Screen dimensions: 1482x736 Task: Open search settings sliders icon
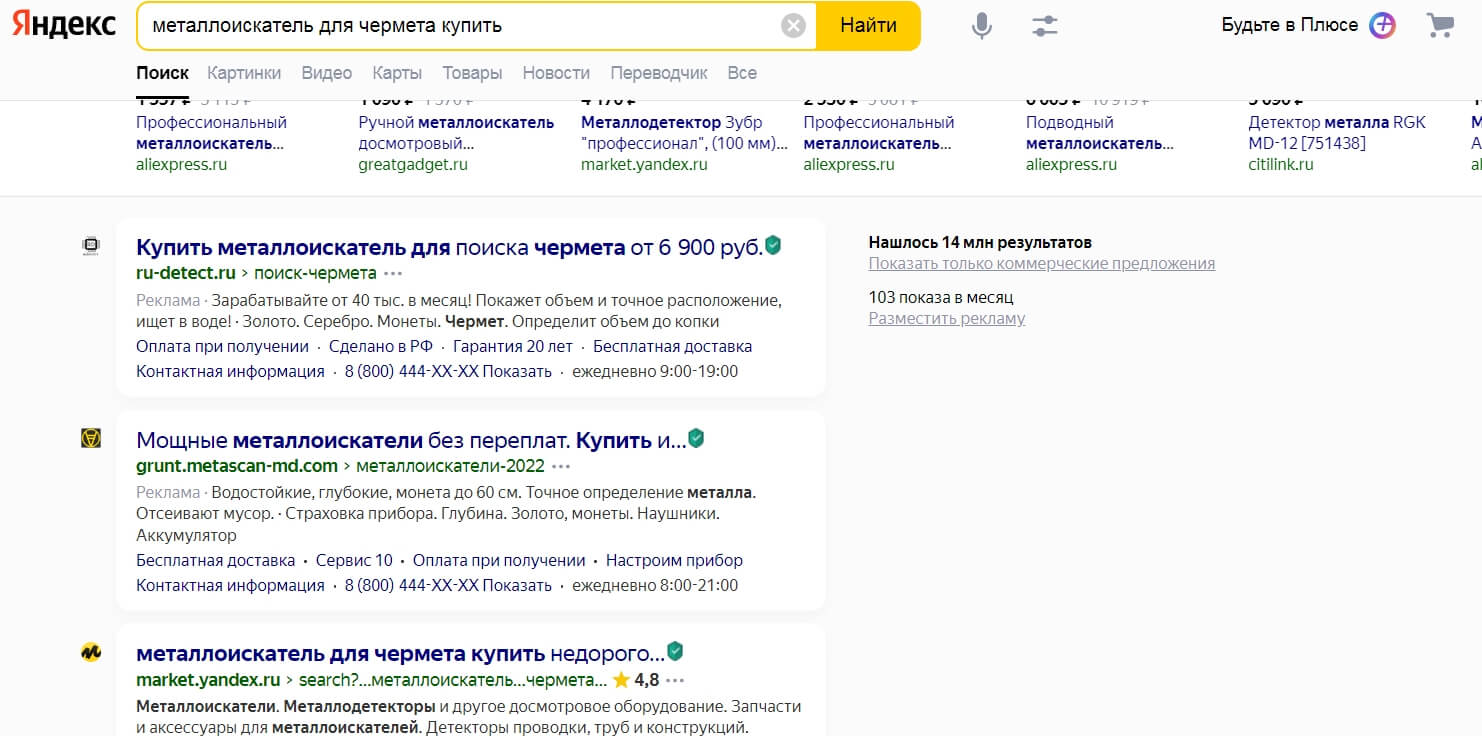[1045, 26]
